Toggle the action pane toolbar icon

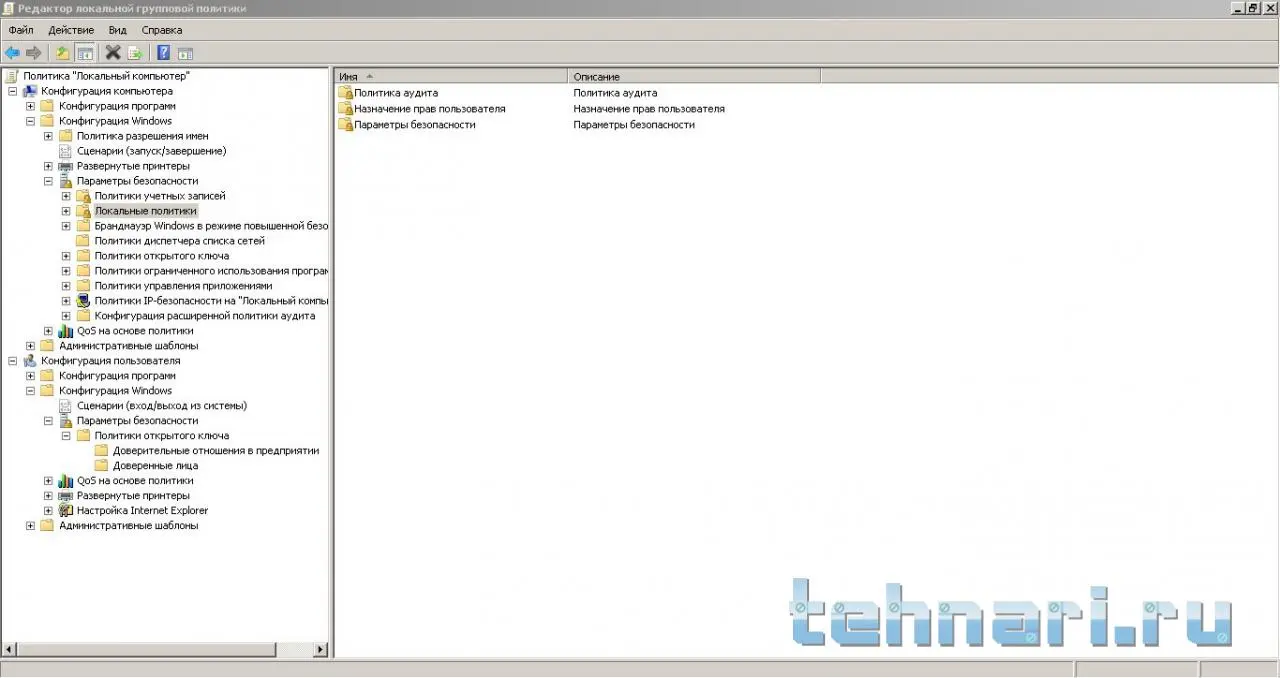point(185,53)
